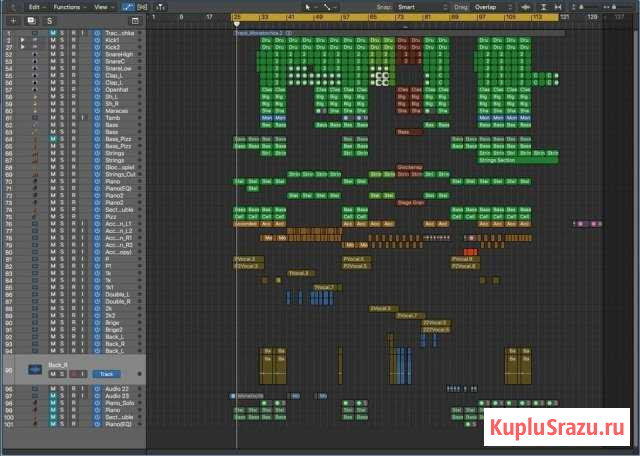This screenshot has height=456, width=640.
Task: Click the Pizz track icon
Action: (35, 216)
